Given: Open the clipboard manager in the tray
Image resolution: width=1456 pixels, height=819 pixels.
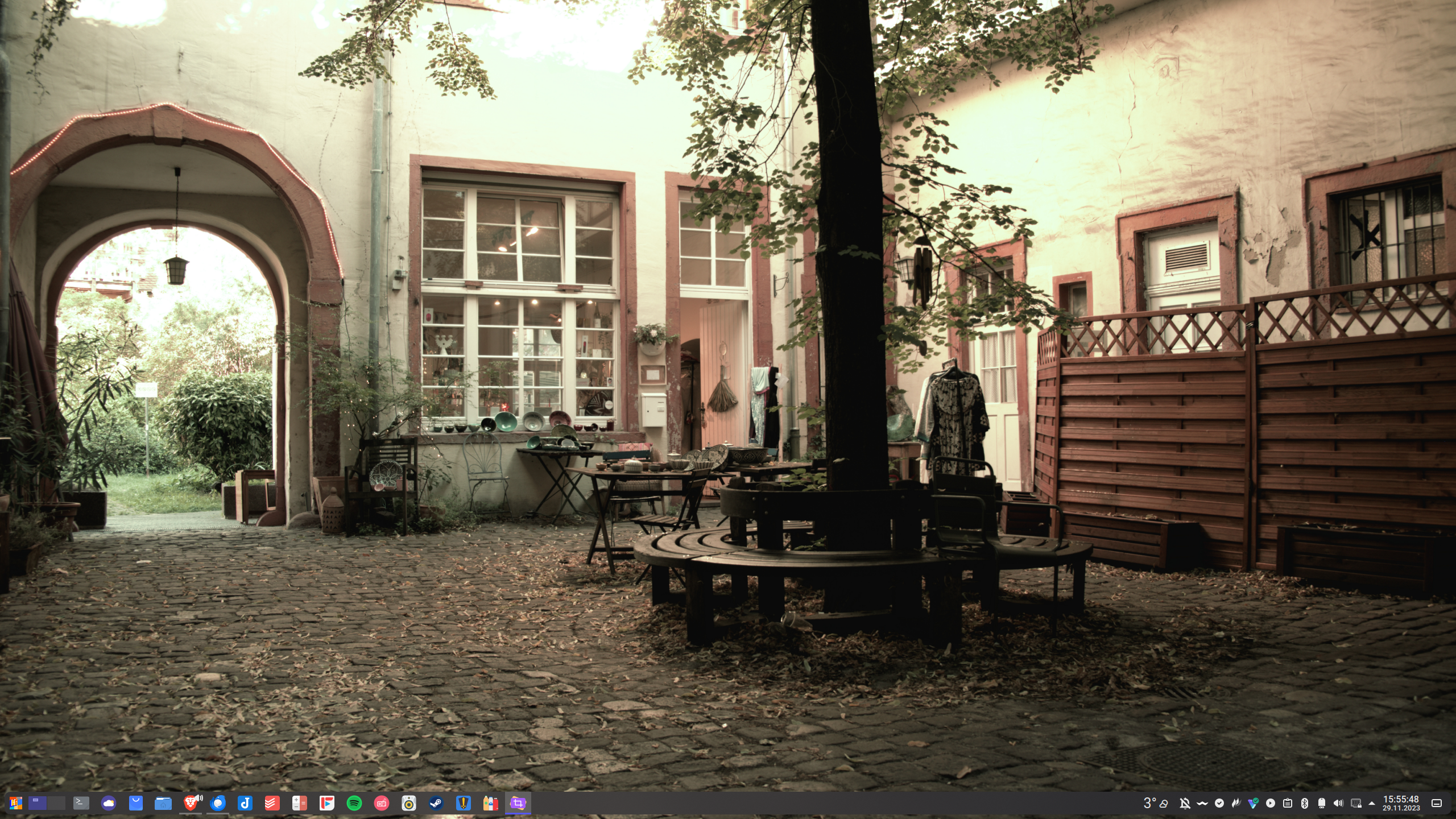Looking at the screenshot, I should click(1287, 804).
